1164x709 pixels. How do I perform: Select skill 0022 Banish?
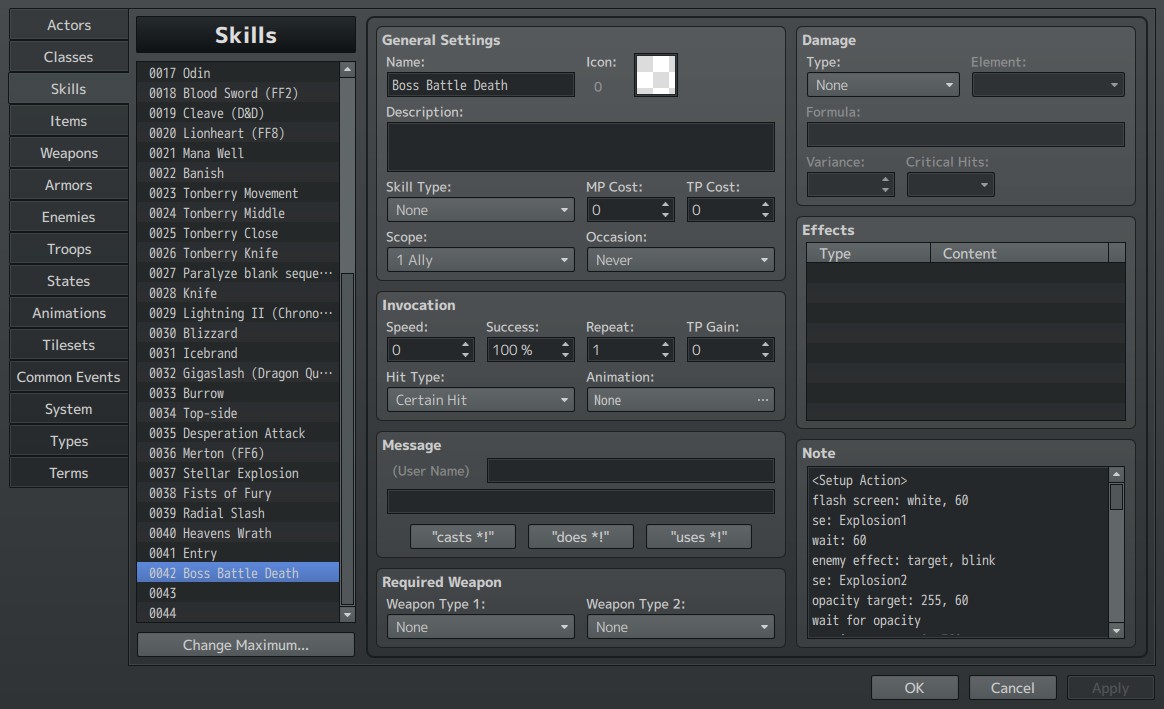238,173
